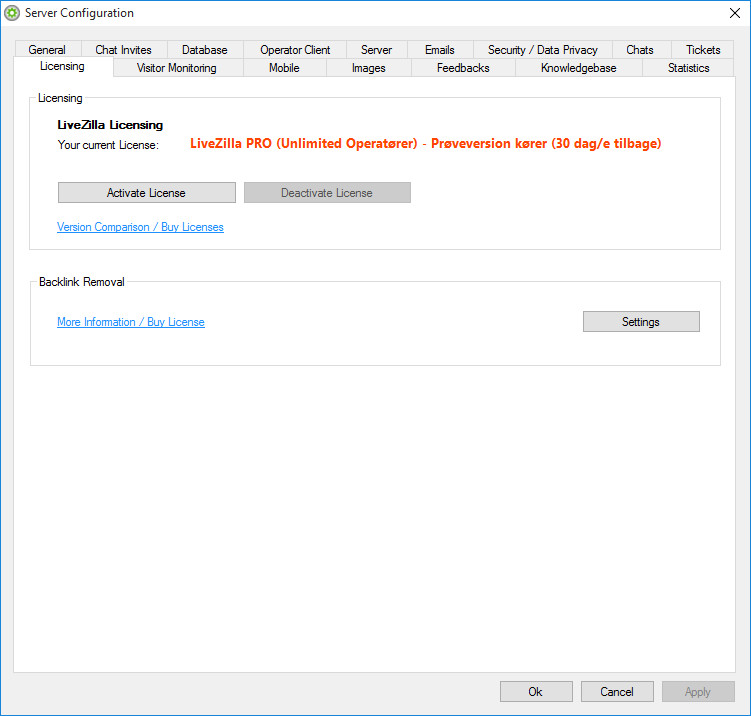Open Version Comparison / Buy Licenses link
Viewport: 751px width, 716px height.
pos(140,227)
